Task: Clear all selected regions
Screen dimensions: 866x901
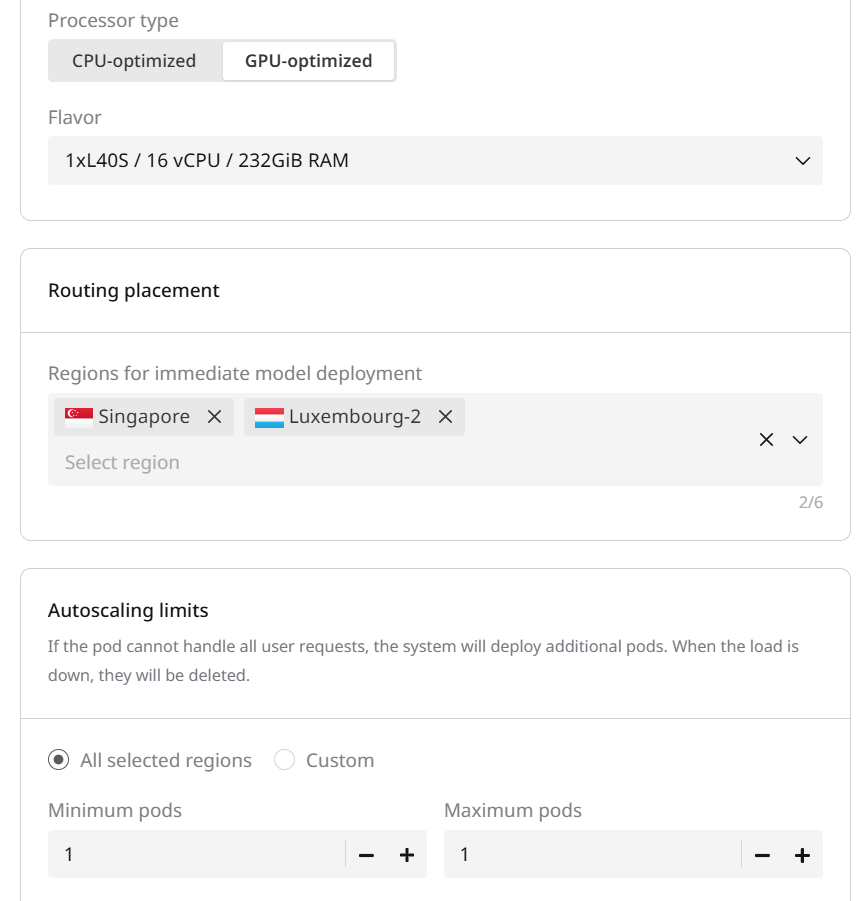Action: [766, 440]
